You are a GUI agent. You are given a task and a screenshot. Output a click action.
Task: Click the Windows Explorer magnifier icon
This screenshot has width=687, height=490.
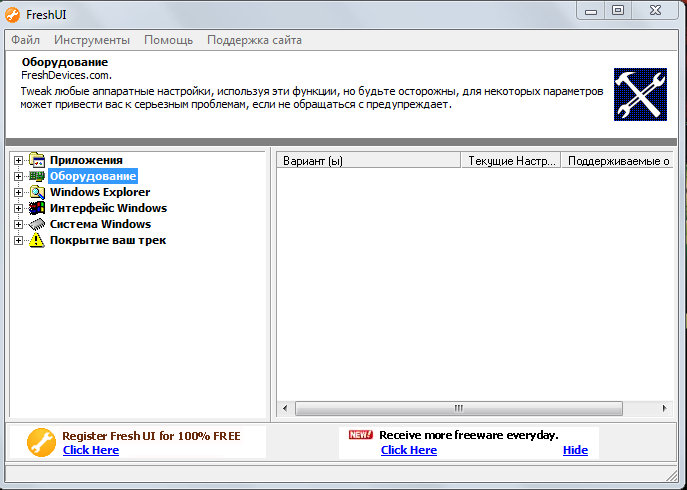click(x=37, y=192)
